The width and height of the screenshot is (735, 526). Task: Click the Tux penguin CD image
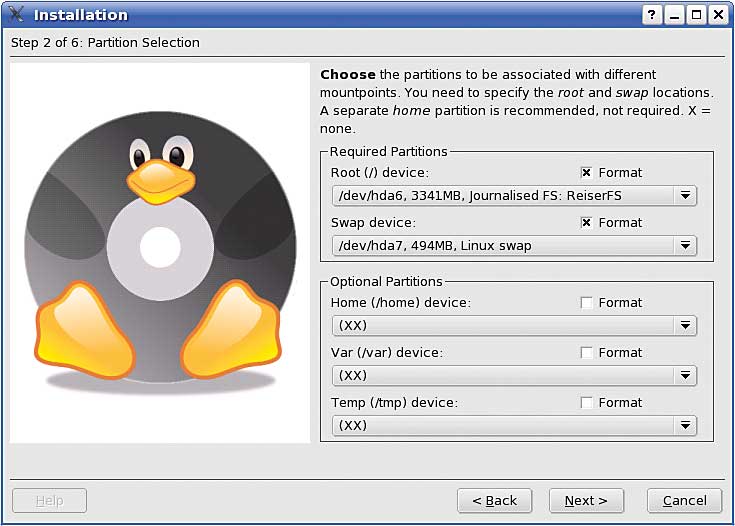[160, 253]
